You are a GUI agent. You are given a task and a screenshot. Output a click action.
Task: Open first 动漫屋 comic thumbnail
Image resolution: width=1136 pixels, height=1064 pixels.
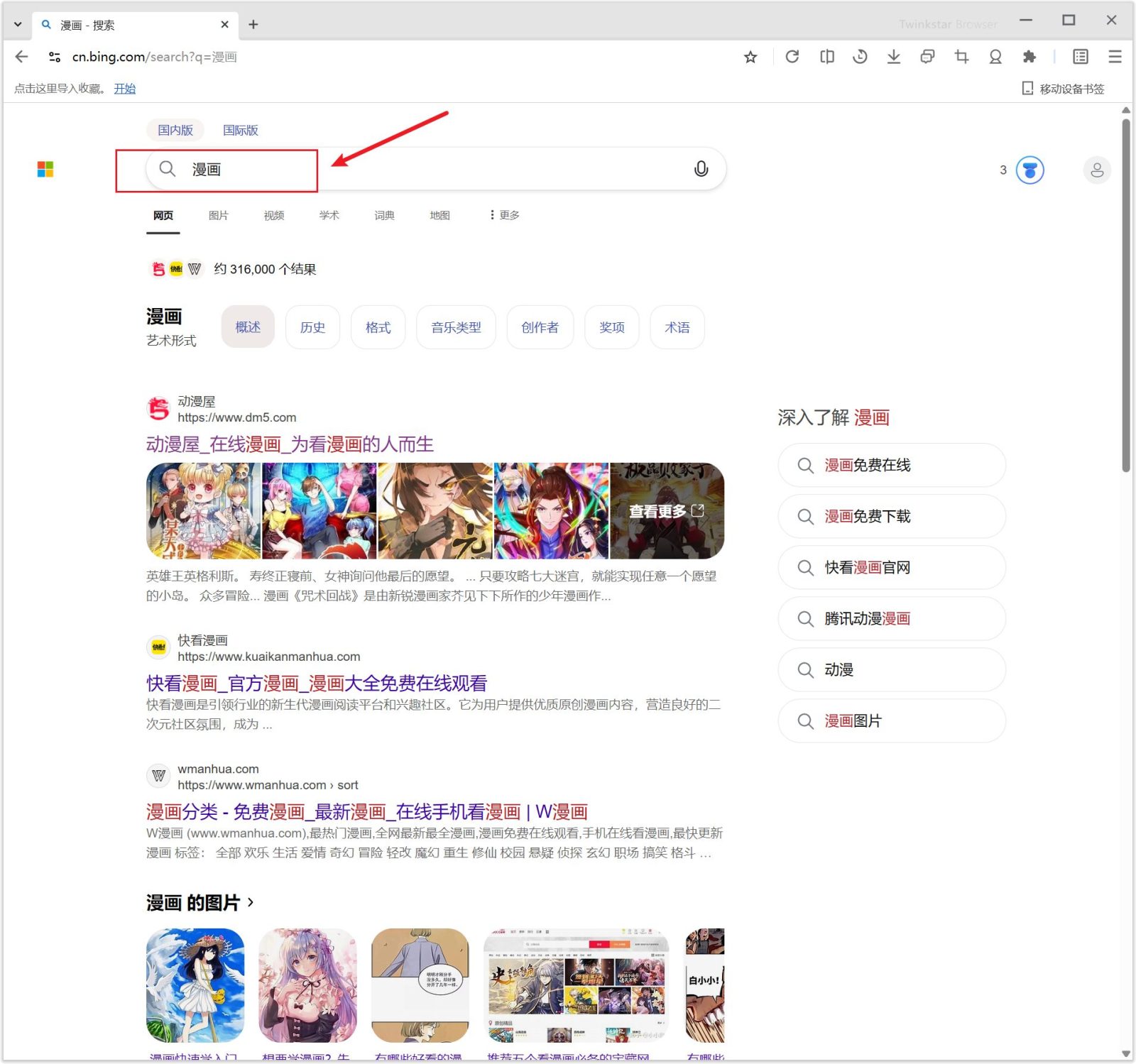pyautogui.click(x=203, y=511)
